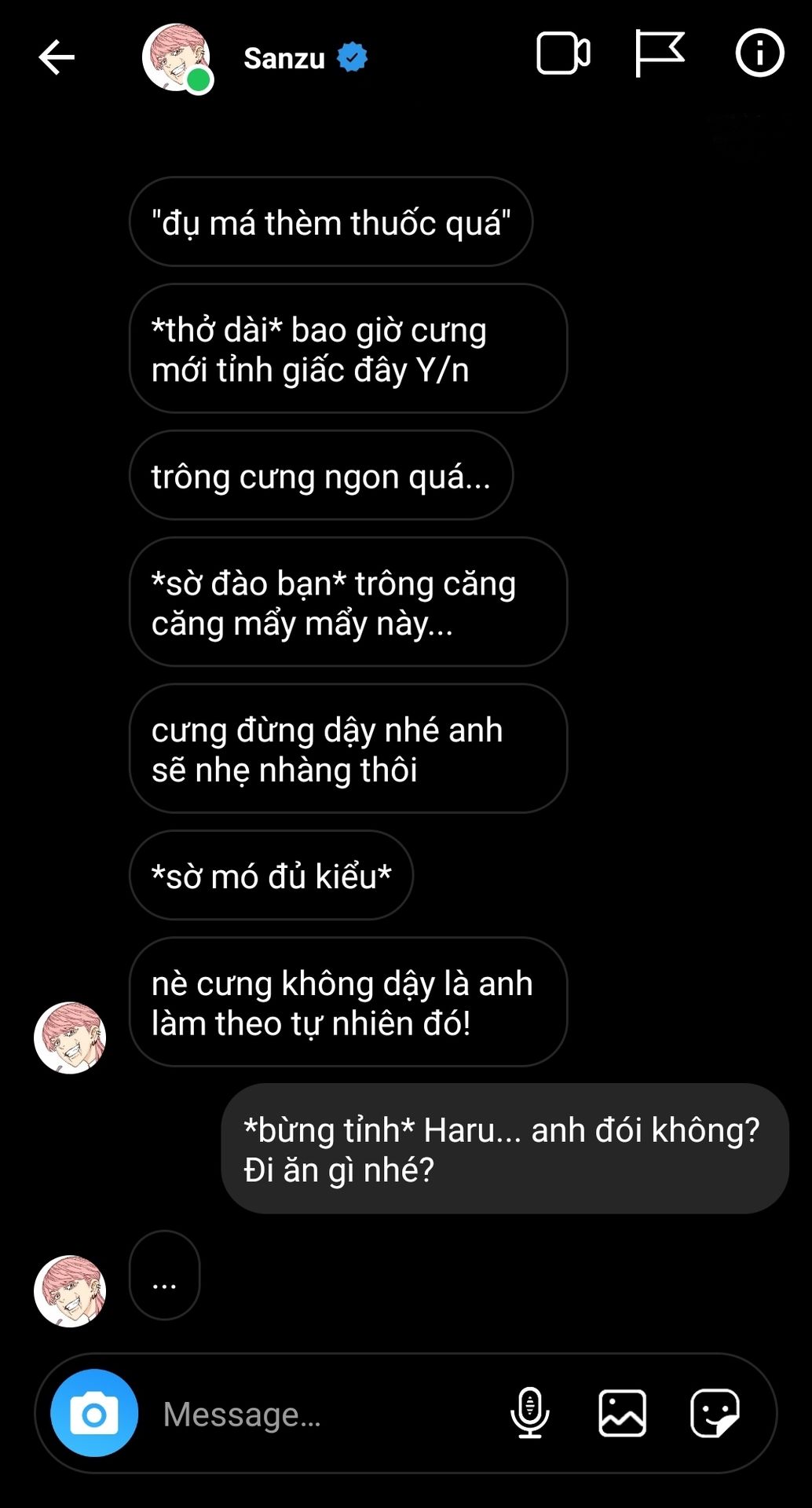The width and height of the screenshot is (812, 1508).
Task: Tap the verified badge next to Sanzu
Action: (x=353, y=57)
